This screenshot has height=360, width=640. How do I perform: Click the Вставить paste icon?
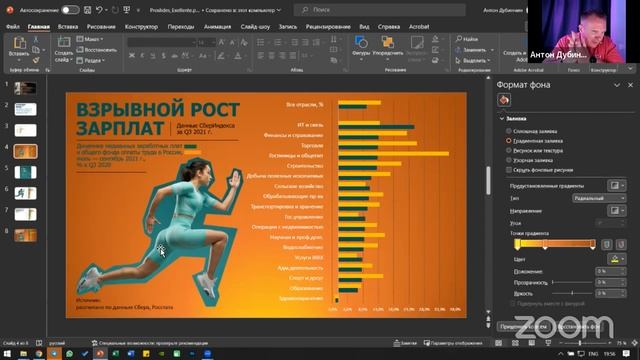pos(19,42)
